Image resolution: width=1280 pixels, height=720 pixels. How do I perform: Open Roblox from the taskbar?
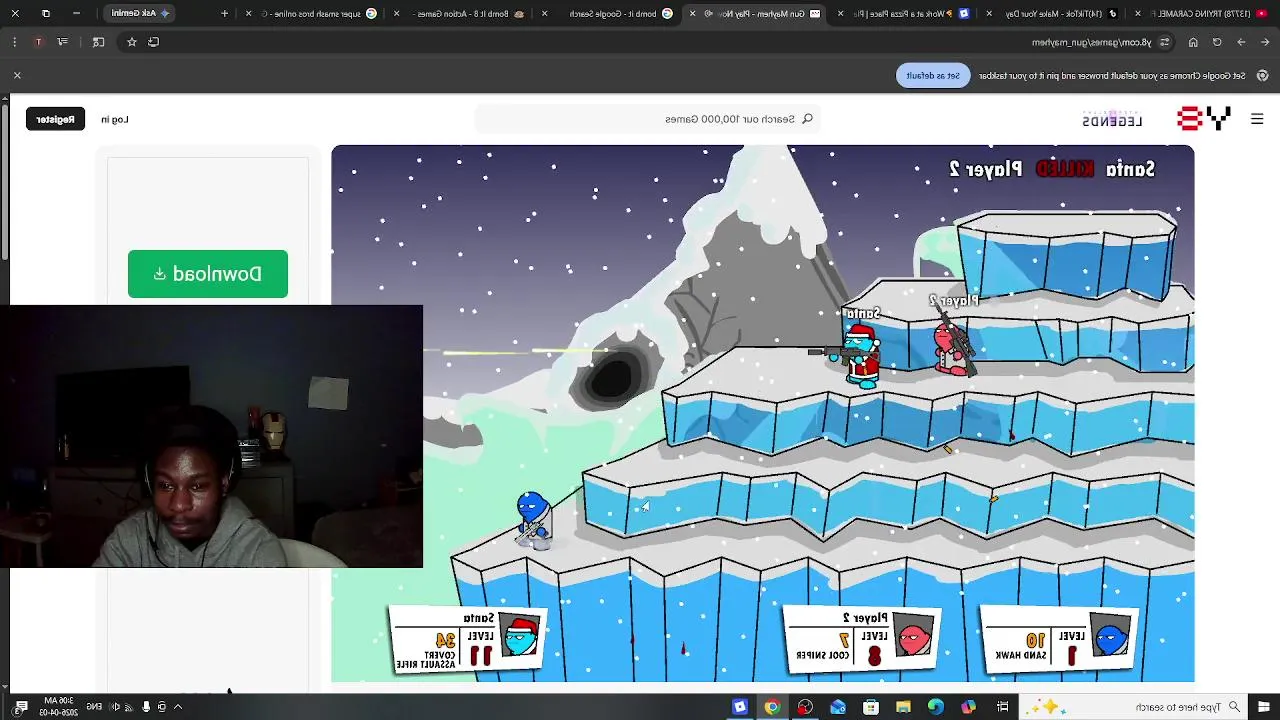740,707
